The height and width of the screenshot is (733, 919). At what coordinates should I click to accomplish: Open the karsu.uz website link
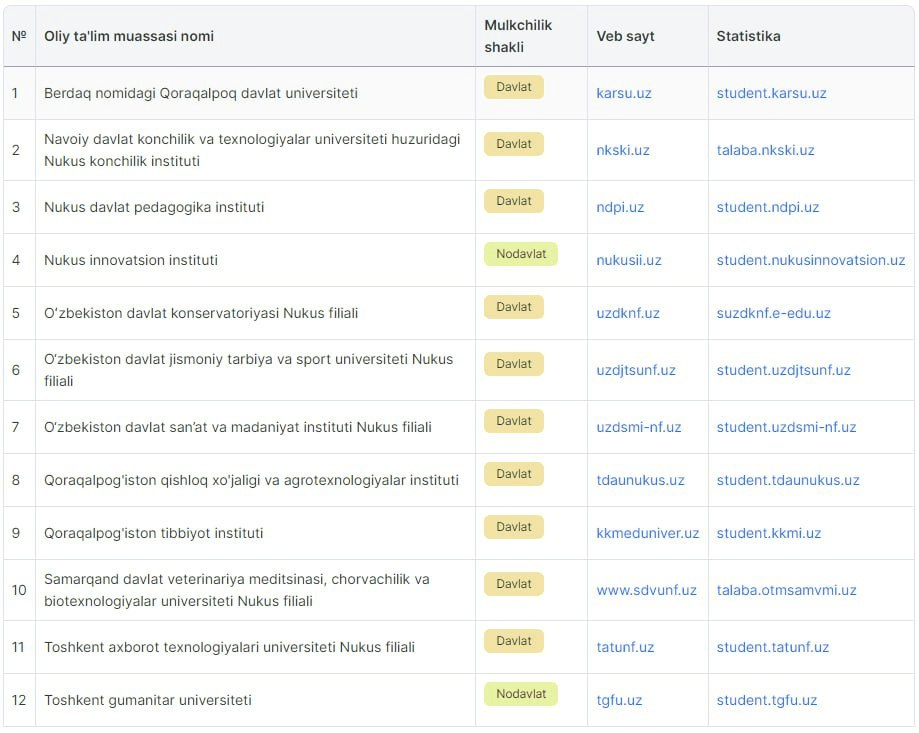click(624, 93)
